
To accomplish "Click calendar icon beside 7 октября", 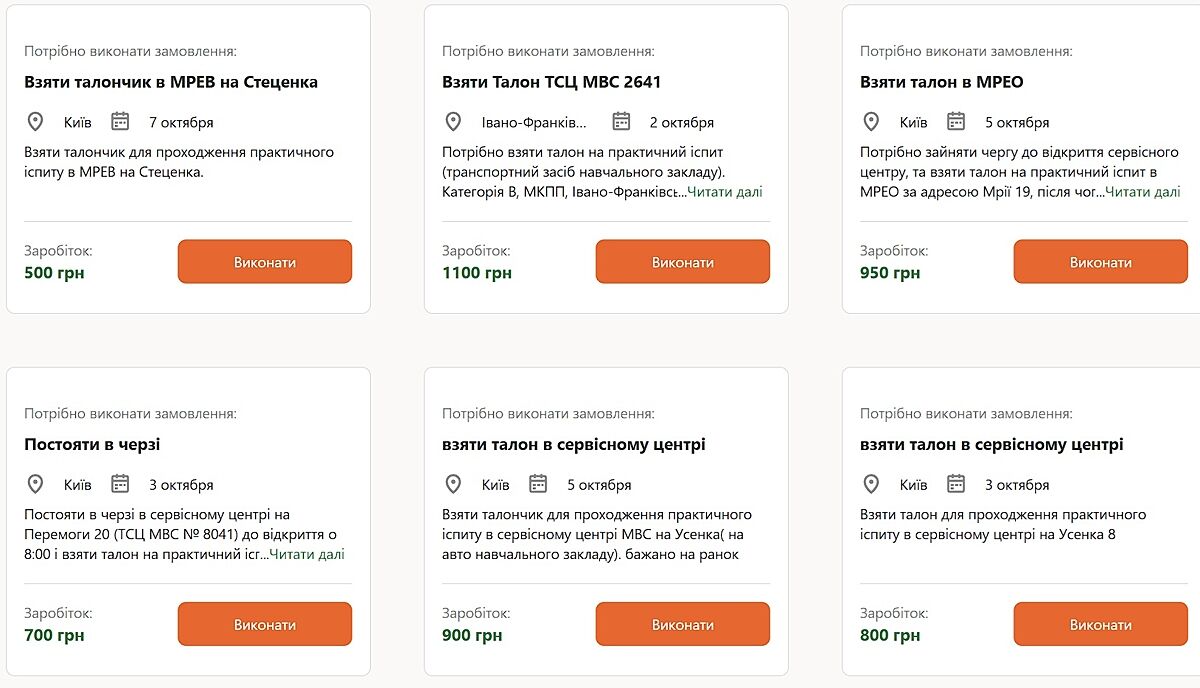I will tap(120, 122).
